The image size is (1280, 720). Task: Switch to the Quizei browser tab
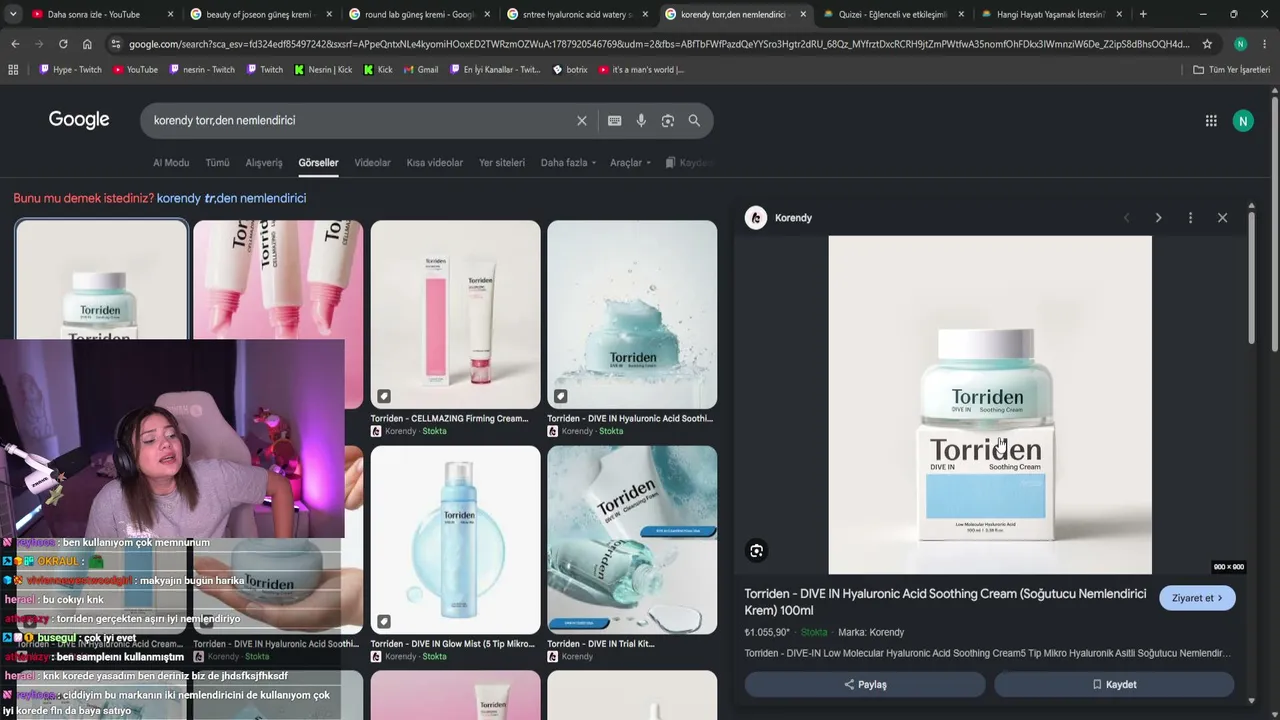pos(892,15)
